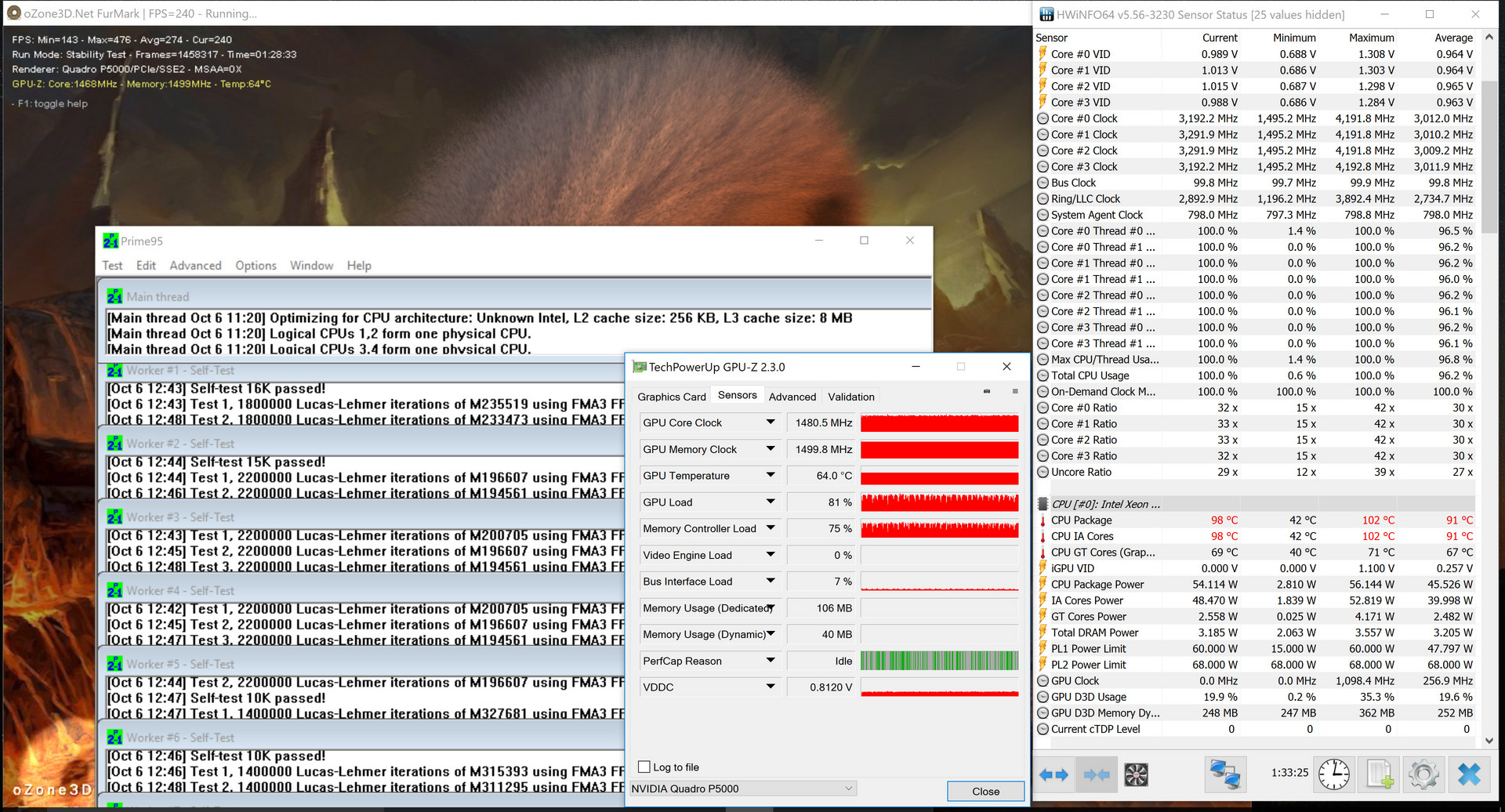Open VDDC sensor dropdown
The width and height of the screenshot is (1505, 812).
pyautogui.click(x=771, y=687)
